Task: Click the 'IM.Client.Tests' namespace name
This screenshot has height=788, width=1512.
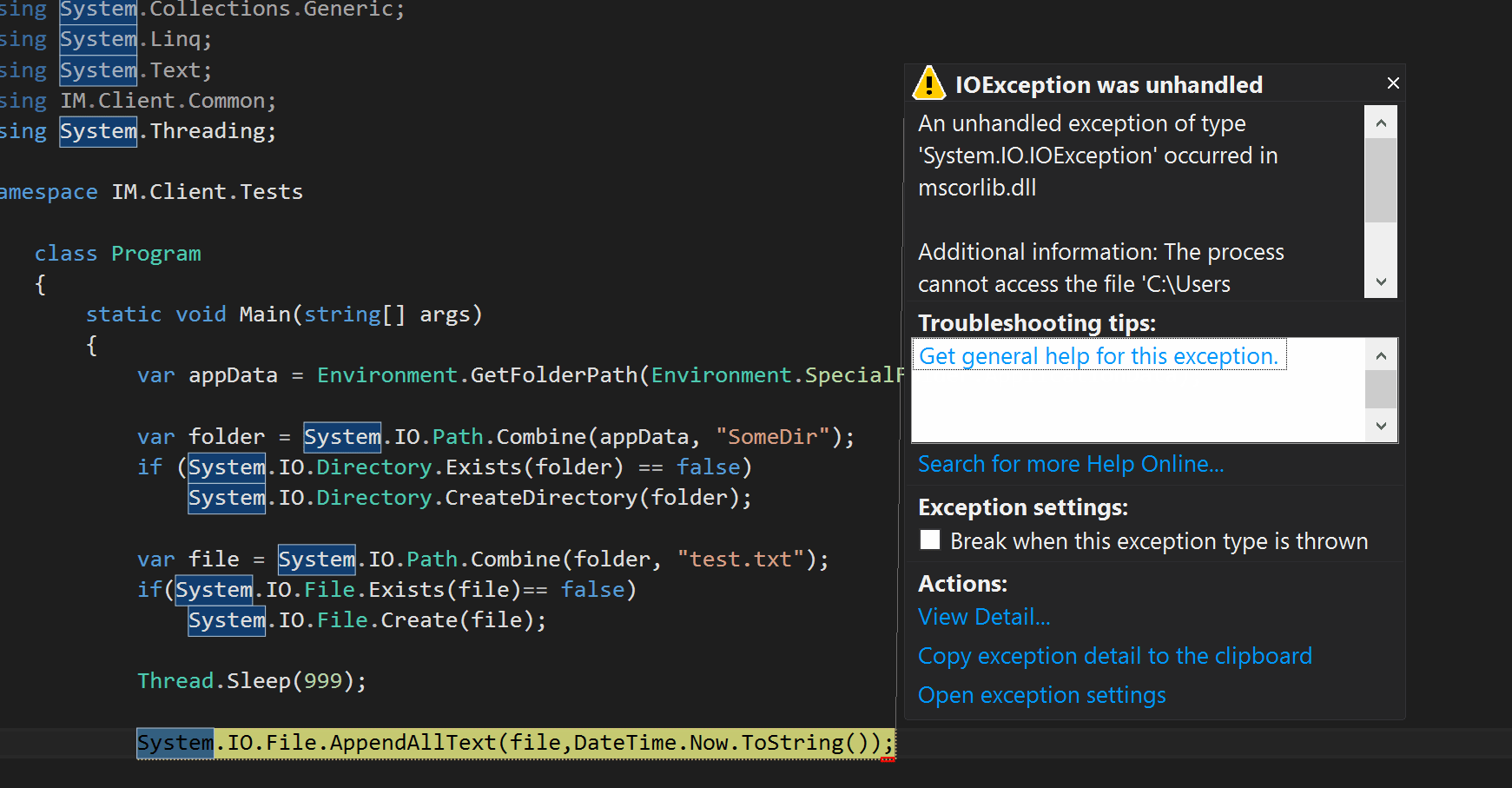Action: [x=207, y=191]
